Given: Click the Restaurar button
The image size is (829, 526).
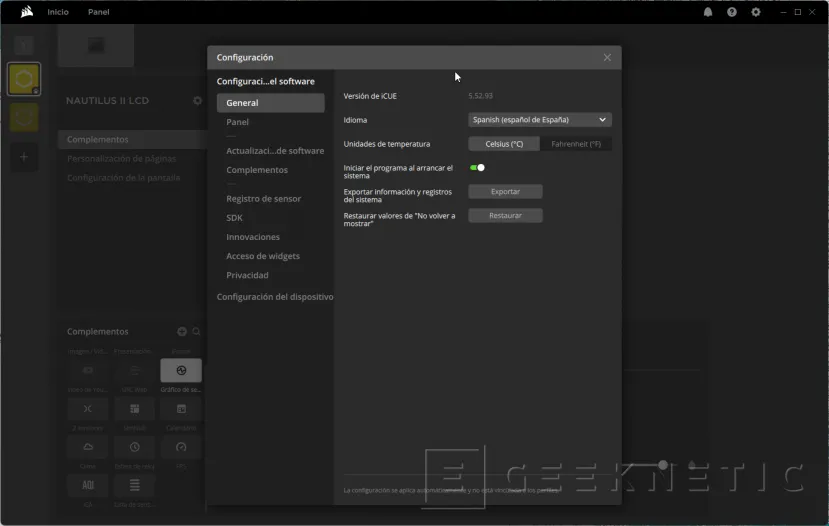Looking at the screenshot, I should [505, 216].
